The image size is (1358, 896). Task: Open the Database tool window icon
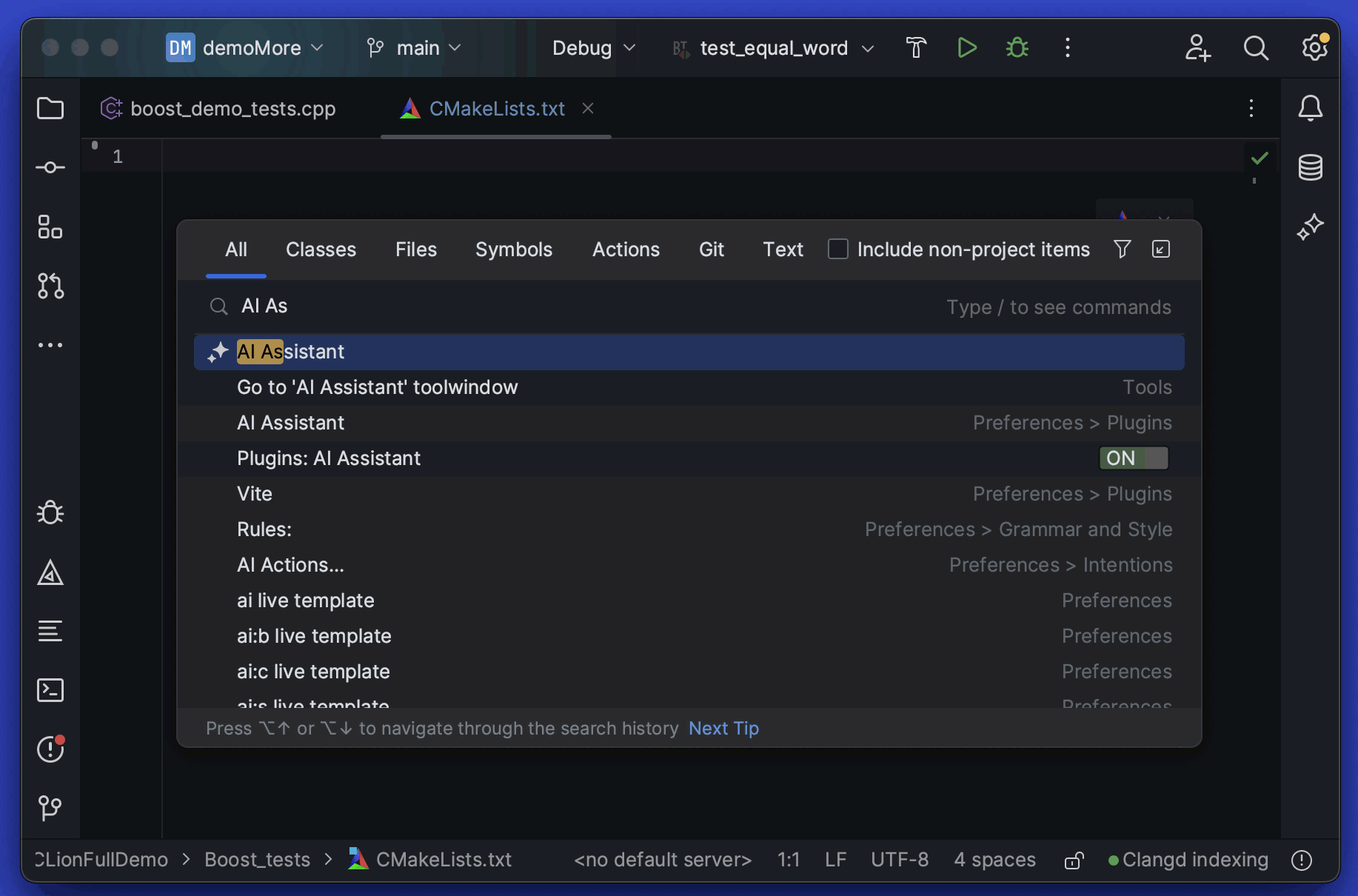pyautogui.click(x=1311, y=168)
